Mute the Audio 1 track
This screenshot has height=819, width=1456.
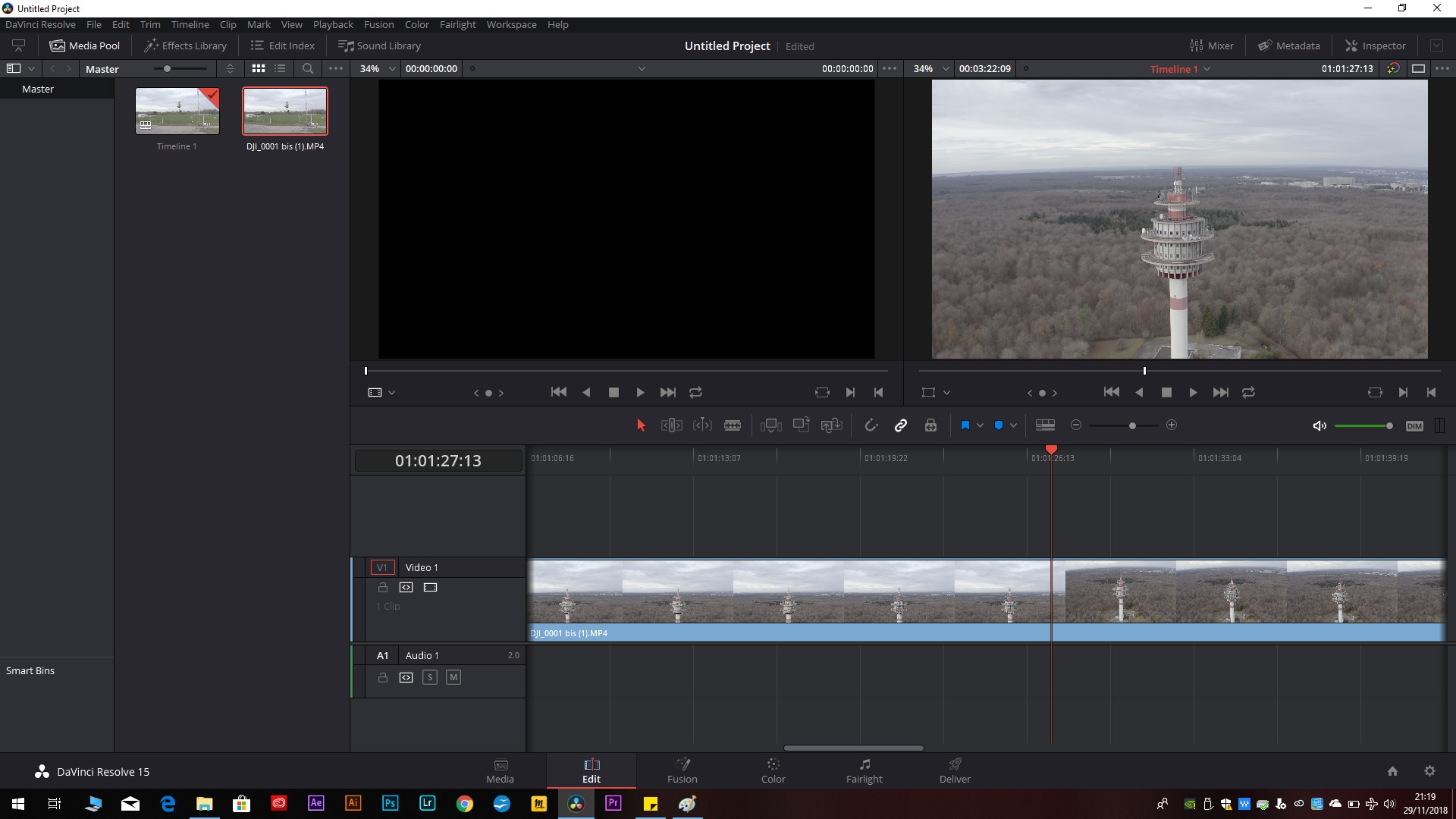[453, 677]
